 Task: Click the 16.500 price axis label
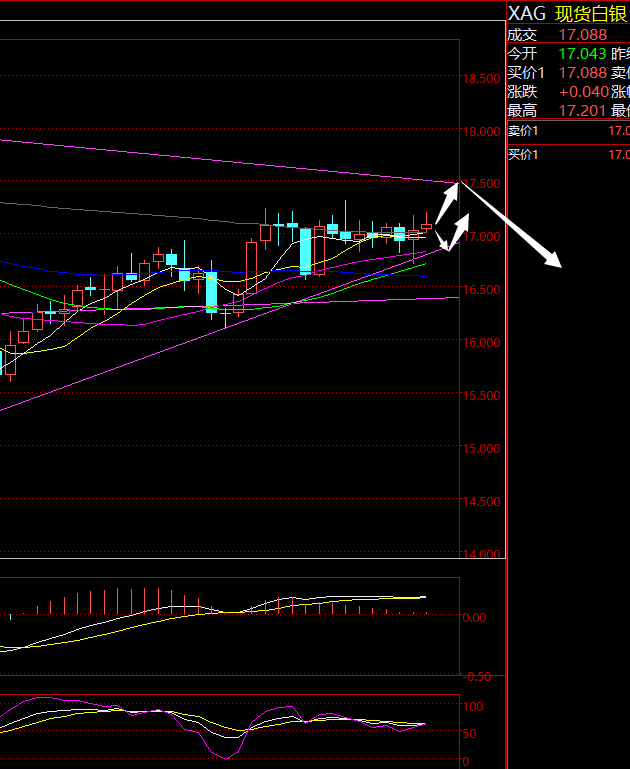pyautogui.click(x=481, y=290)
